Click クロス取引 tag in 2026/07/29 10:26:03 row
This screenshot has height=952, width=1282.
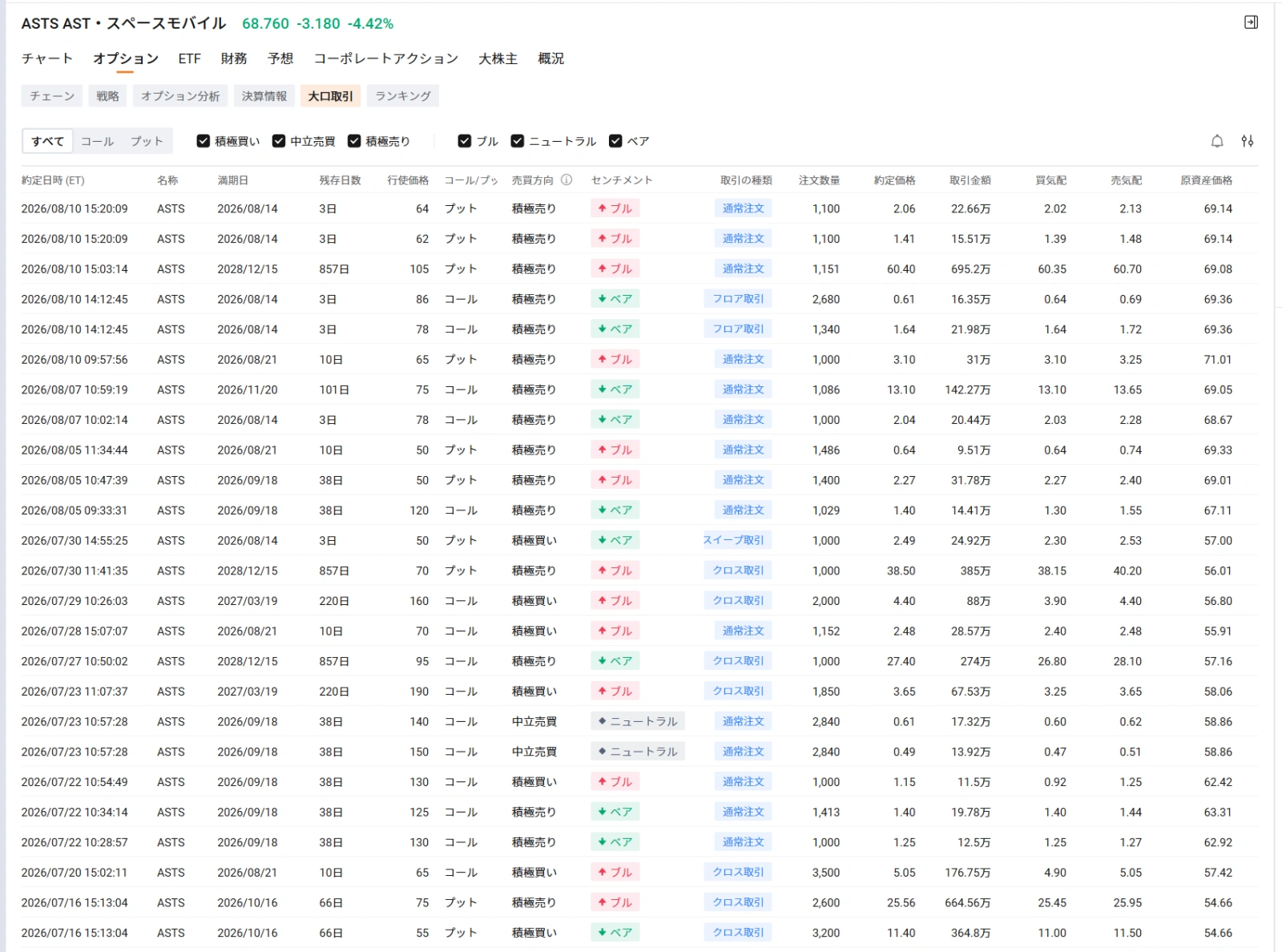point(738,601)
